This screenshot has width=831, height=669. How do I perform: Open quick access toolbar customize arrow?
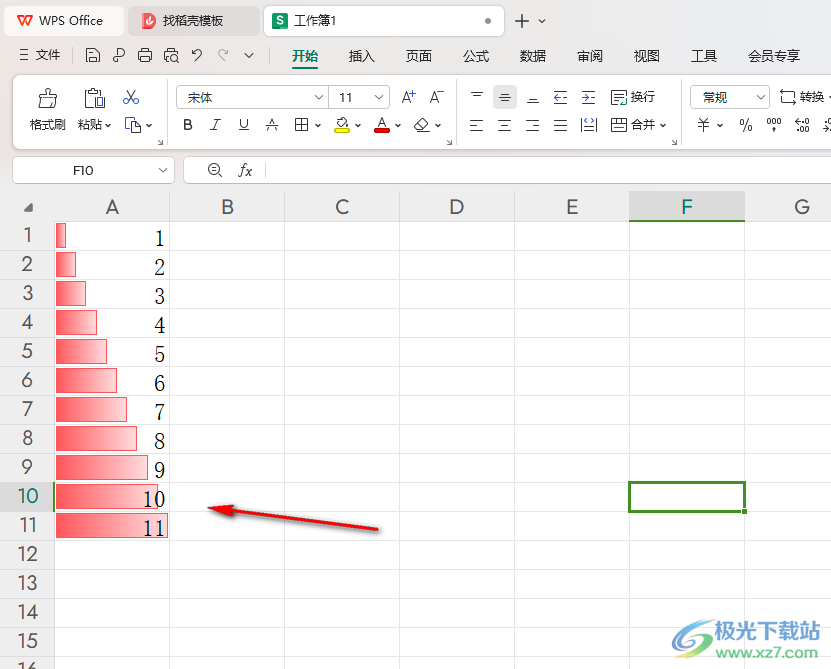(x=249, y=55)
